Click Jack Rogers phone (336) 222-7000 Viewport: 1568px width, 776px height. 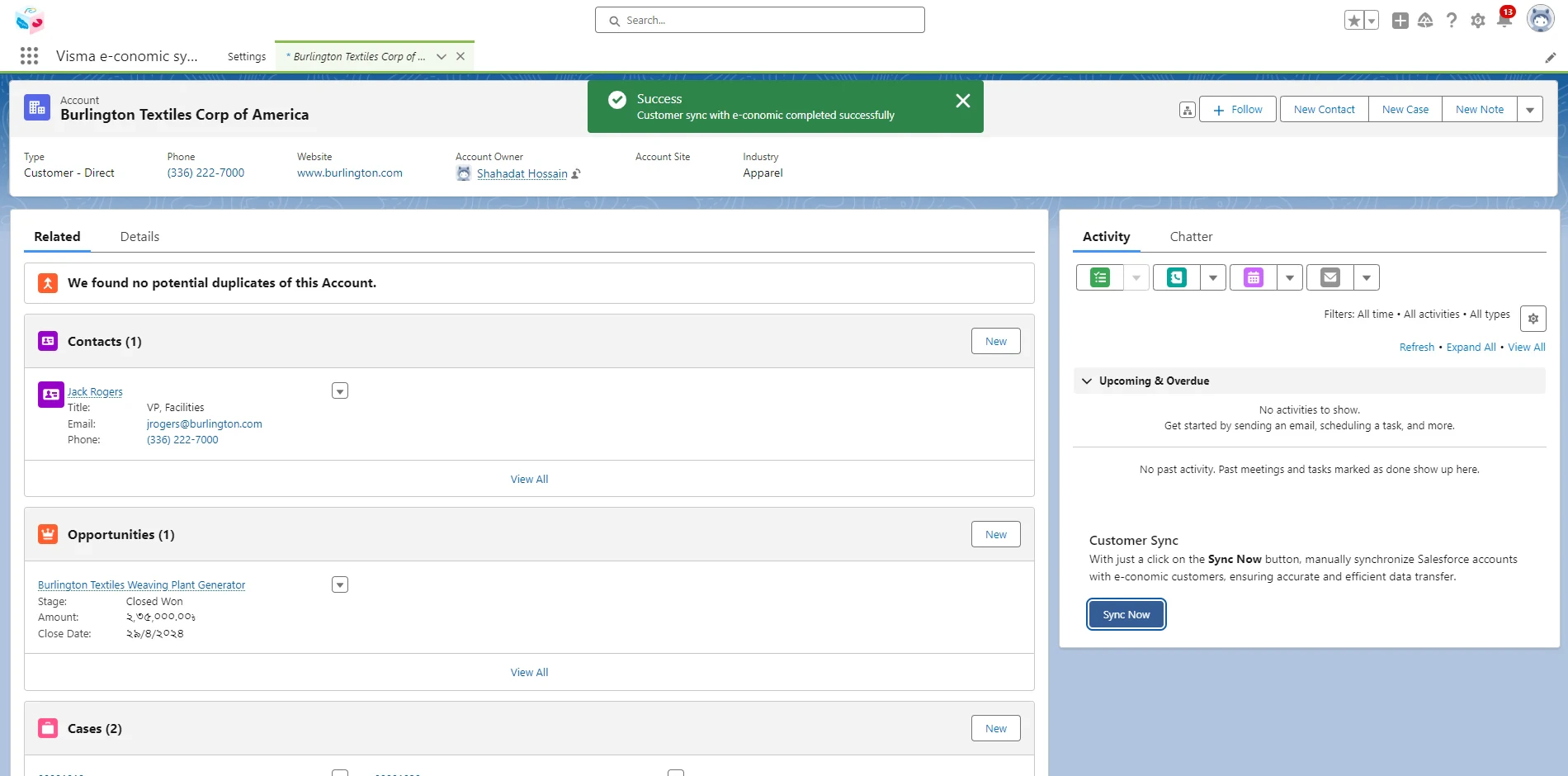coord(182,439)
